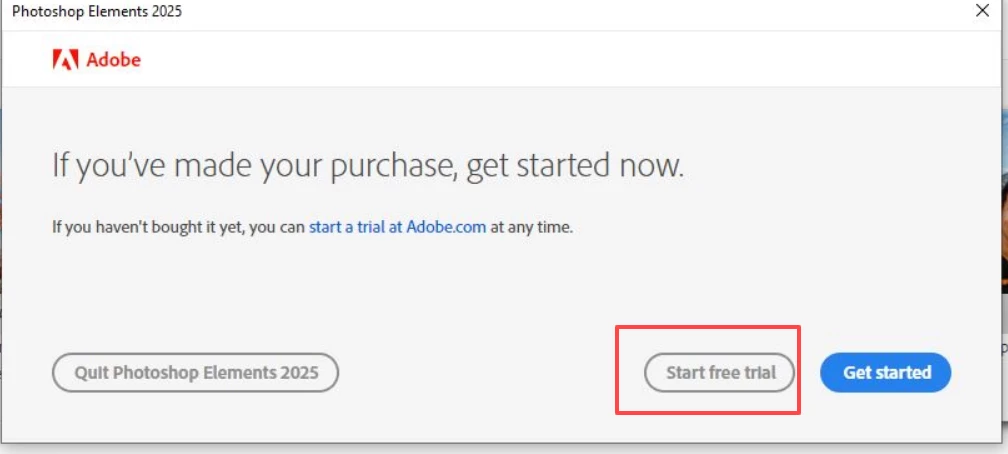Click the "get started now." phrase in the heading
The height and width of the screenshot is (454, 1008).
(575, 166)
